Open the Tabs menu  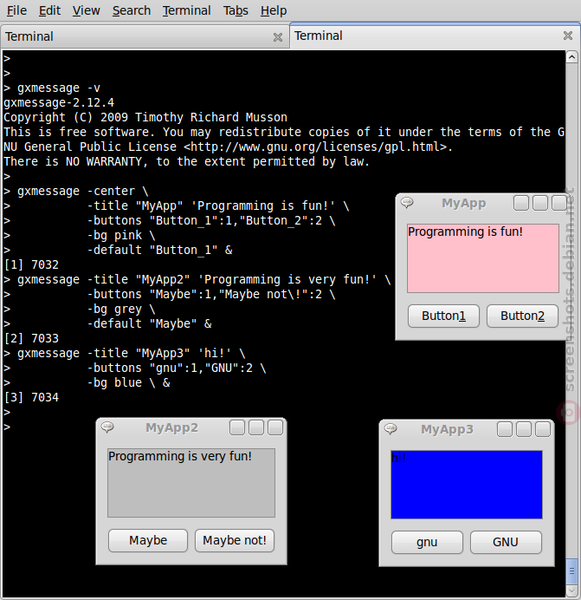pyautogui.click(x=235, y=10)
